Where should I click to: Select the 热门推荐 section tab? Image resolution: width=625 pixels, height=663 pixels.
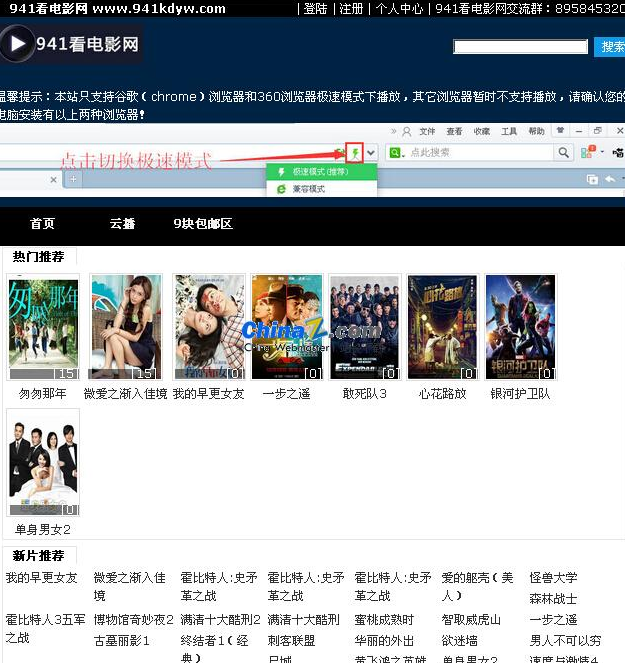point(38,257)
